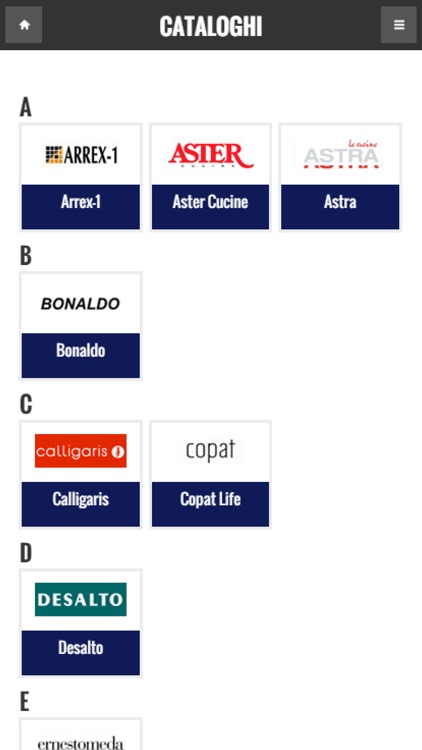This screenshot has height=750, width=422.
Task: Click the Arrex-1 catalog label
Action: [x=81, y=207]
